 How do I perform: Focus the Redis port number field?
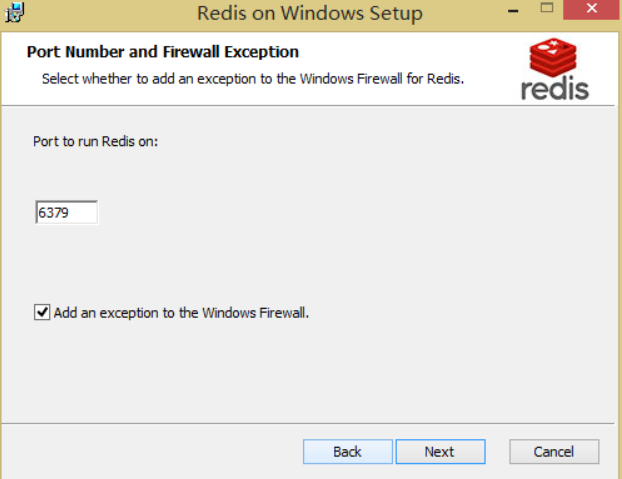67,213
